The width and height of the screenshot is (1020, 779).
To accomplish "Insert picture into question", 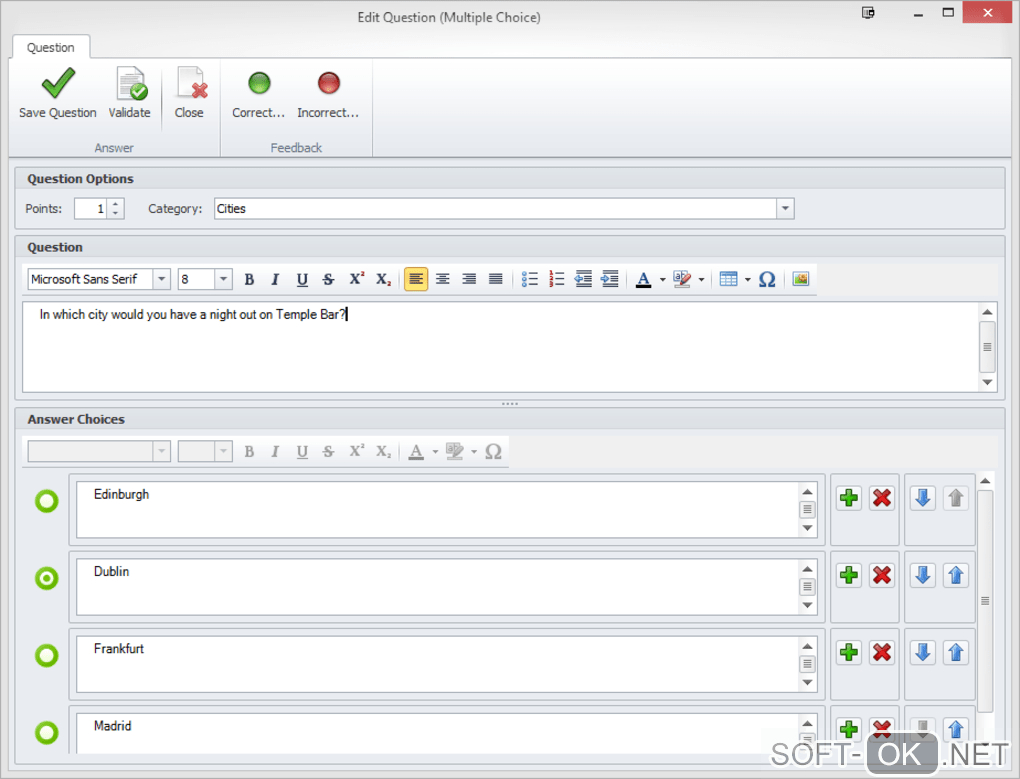I will click(x=801, y=279).
